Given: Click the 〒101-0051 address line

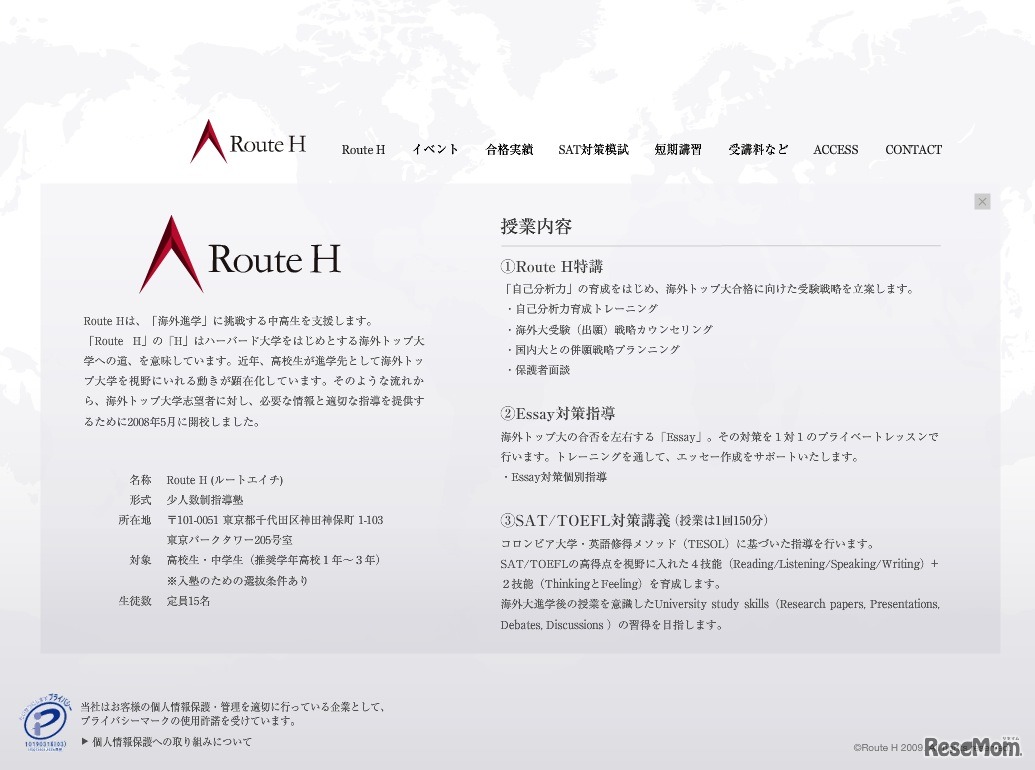Looking at the screenshot, I should coord(275,520).
